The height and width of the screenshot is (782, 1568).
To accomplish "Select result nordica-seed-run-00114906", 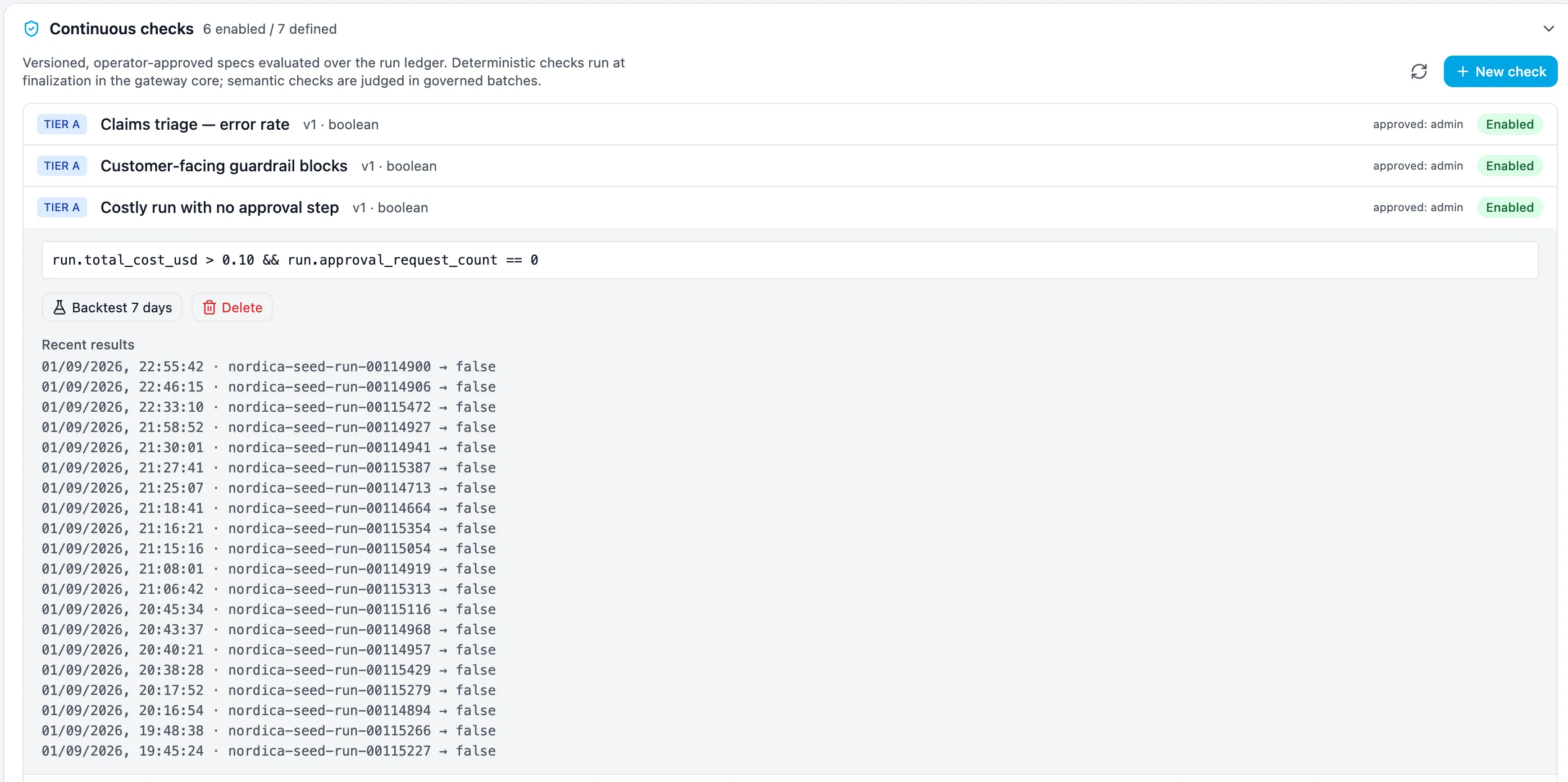I will tap(268, 387).
